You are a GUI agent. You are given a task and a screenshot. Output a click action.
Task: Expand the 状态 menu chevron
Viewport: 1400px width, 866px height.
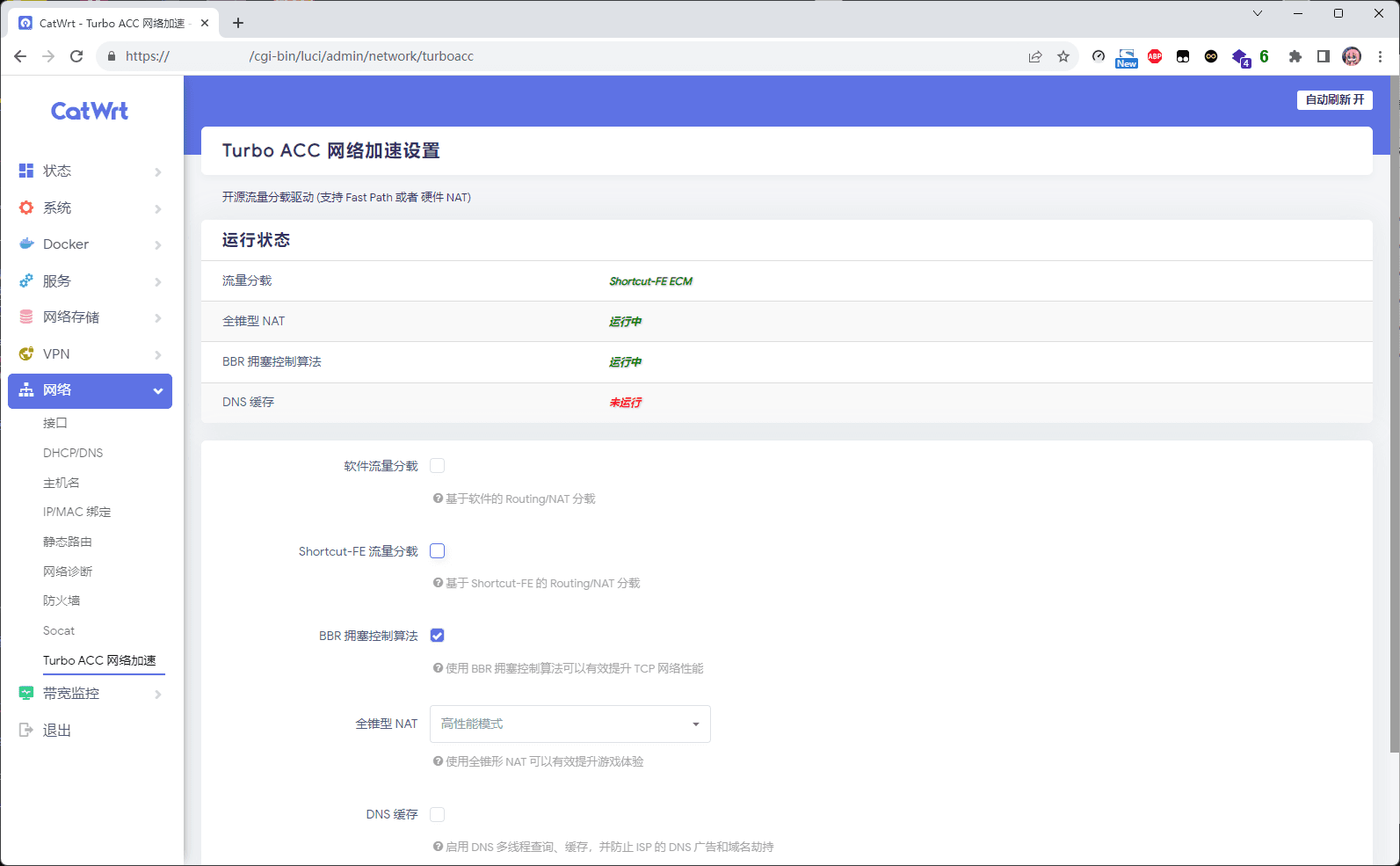tap(158, 171)
